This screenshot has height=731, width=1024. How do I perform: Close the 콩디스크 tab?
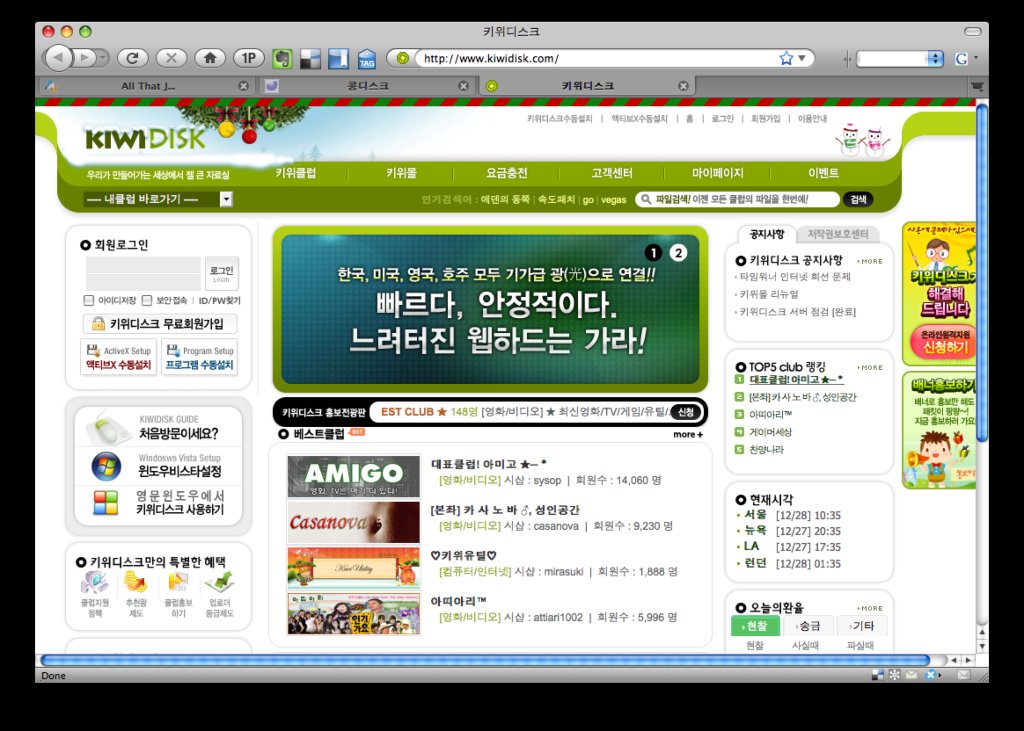coord(463,86)
